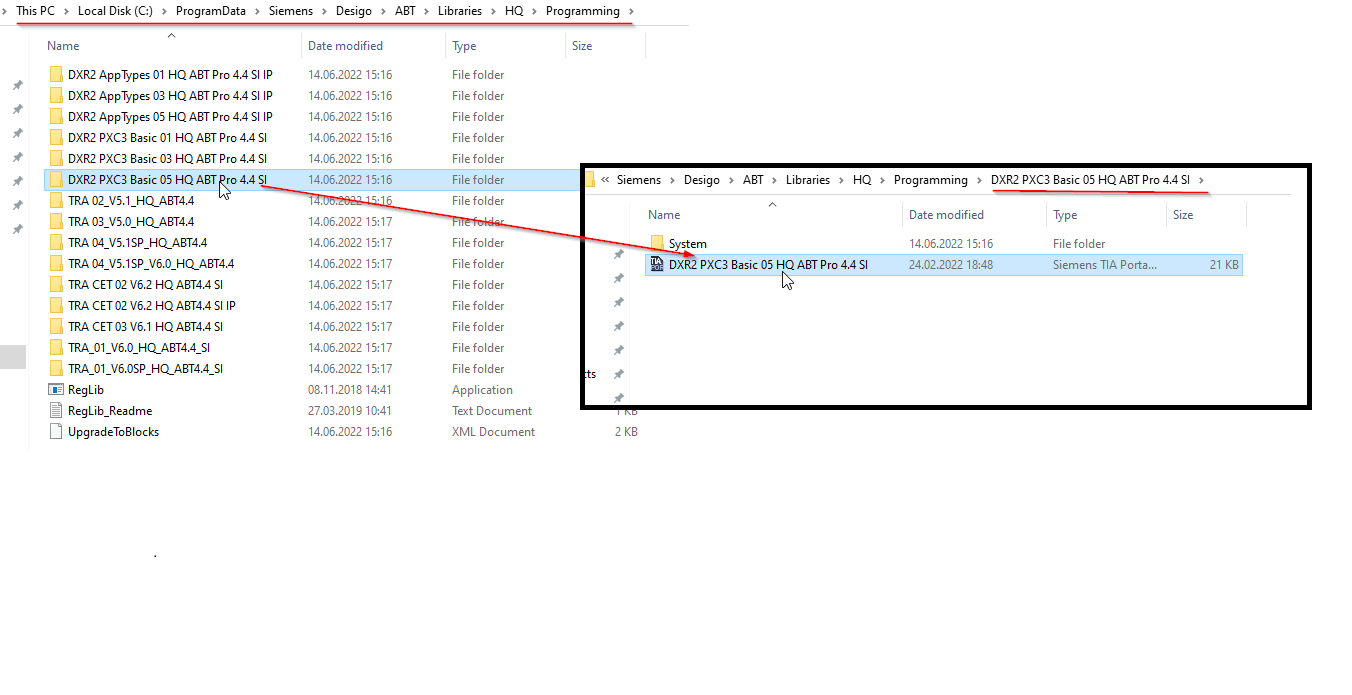Go to Desigo breadcrumb in left window
The width and height of the screenshot is (1352, 695).
coord(354,11)
